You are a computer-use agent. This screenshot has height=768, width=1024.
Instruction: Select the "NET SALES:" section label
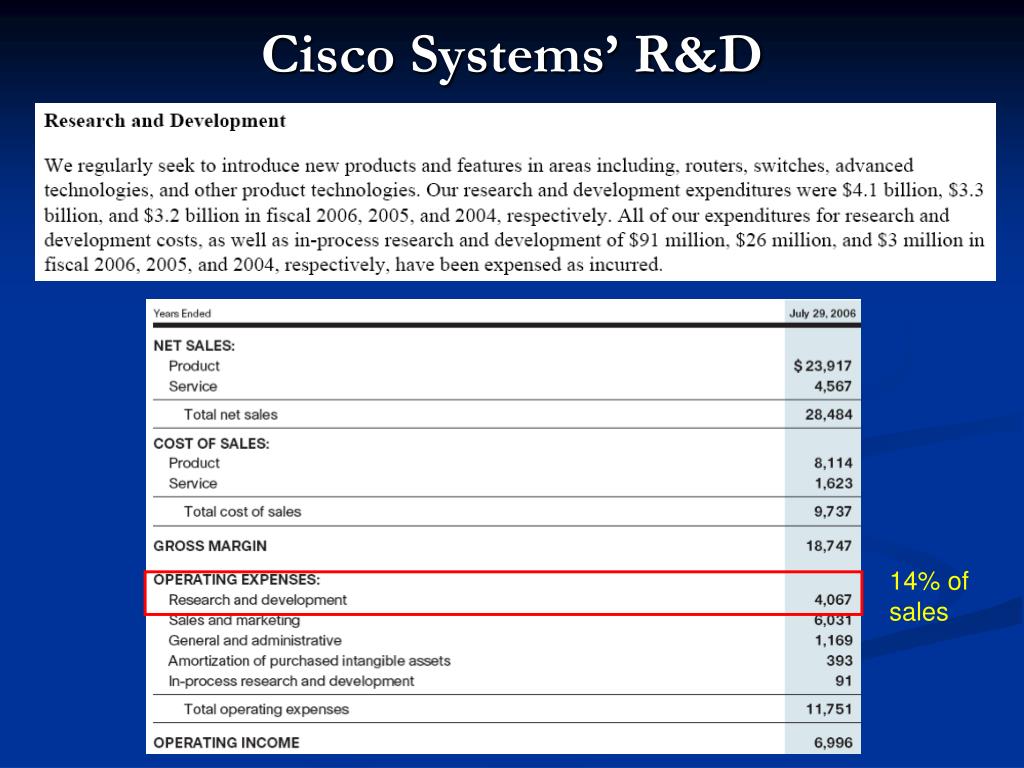[194, 346]
